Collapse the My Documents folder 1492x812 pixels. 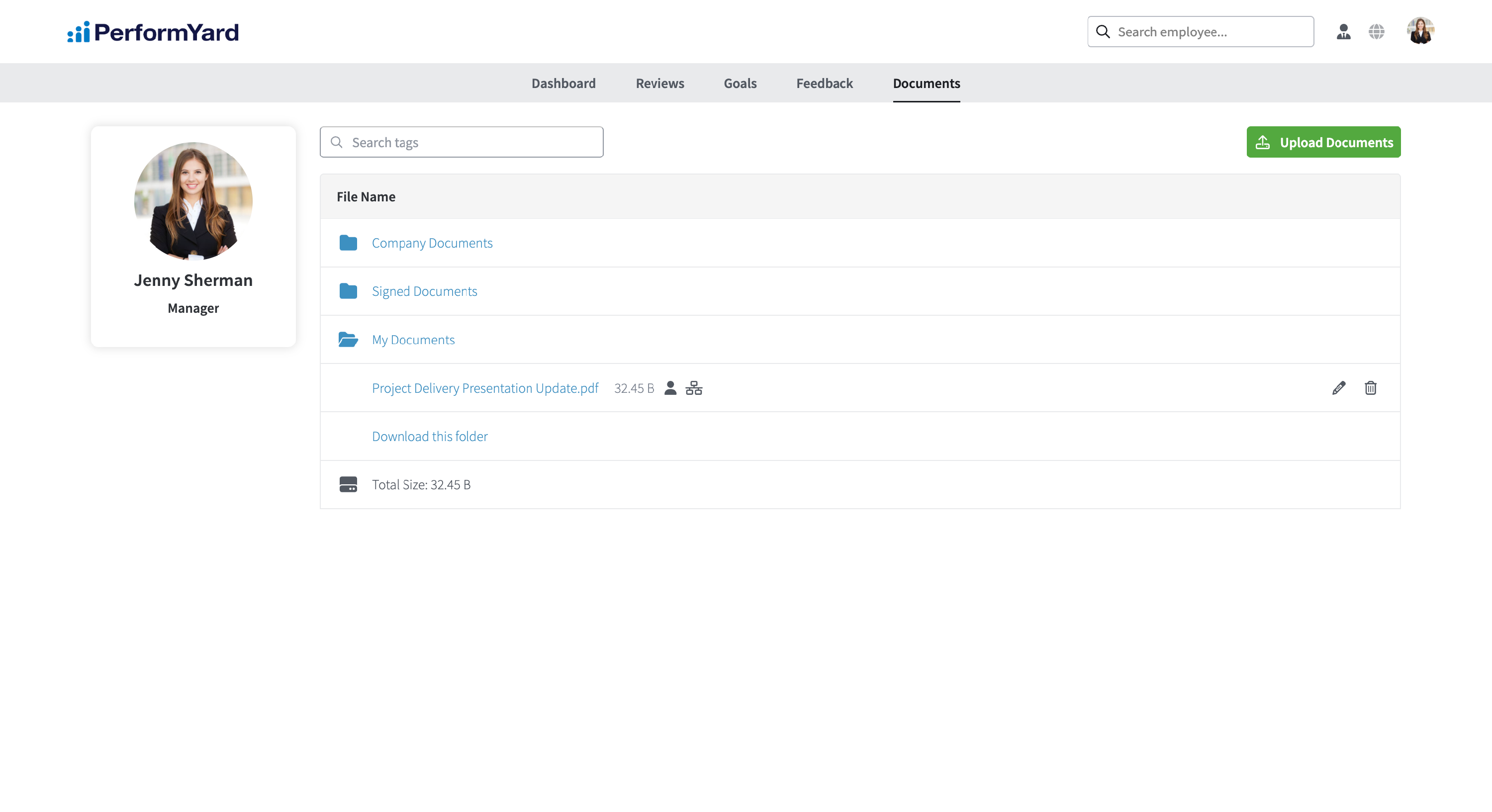[x=413, y=340]
